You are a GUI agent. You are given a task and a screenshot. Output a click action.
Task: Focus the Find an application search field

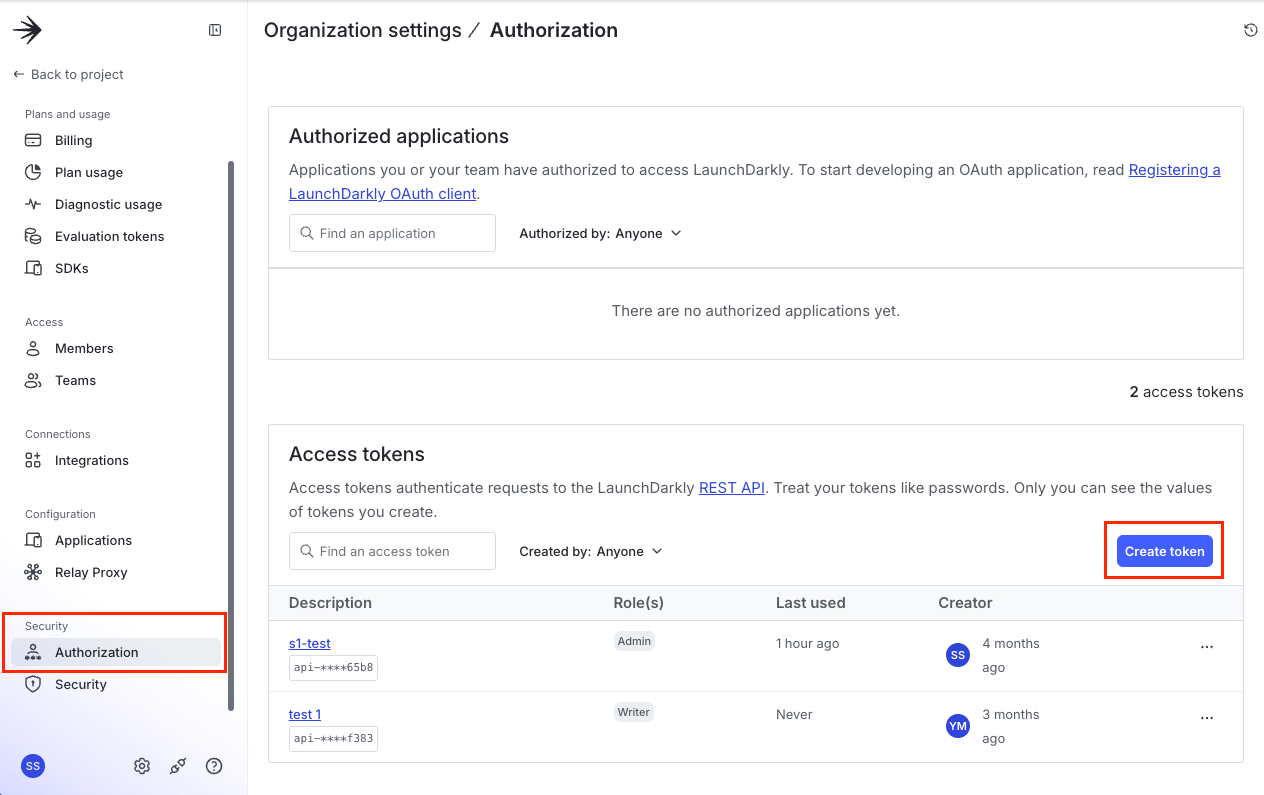pos(392,233)
